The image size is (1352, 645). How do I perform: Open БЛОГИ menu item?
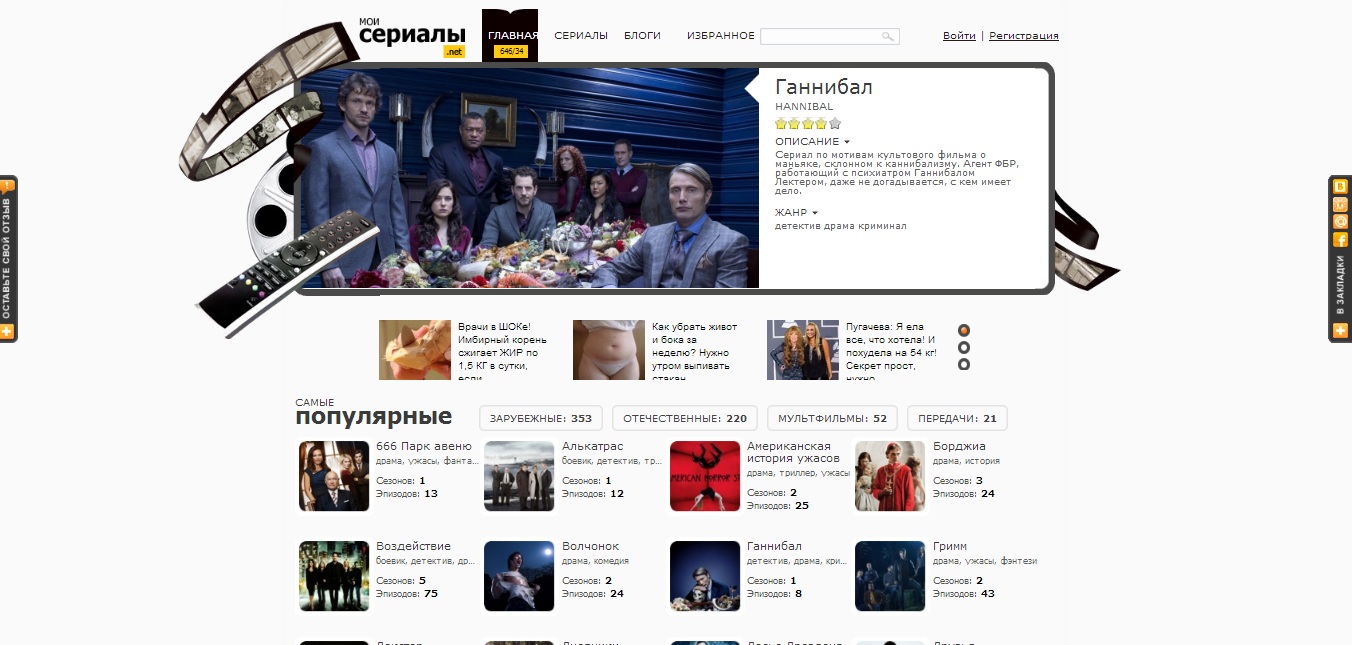pyautogui.click(x=642, y=35)
